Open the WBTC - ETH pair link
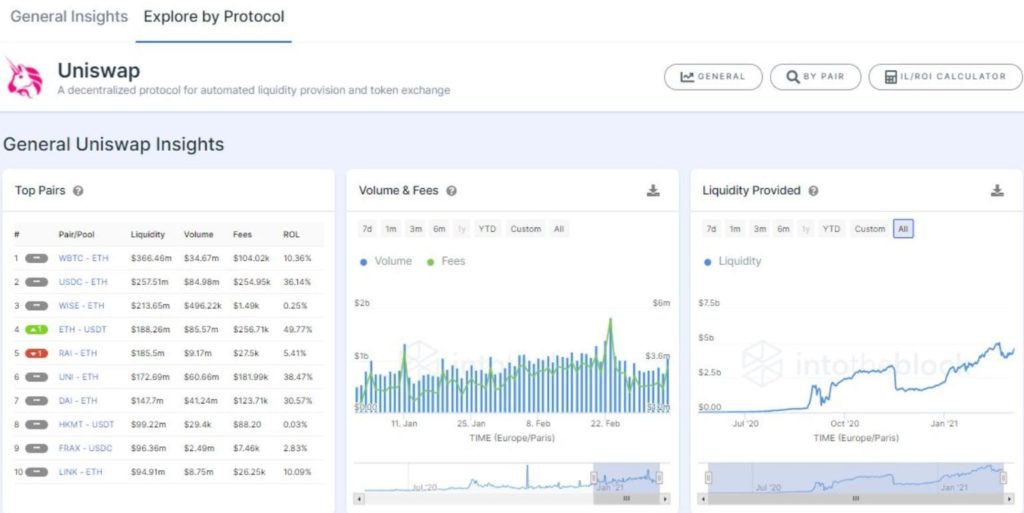The height and width of the screenshot is (513, 1024). [84, 258]
